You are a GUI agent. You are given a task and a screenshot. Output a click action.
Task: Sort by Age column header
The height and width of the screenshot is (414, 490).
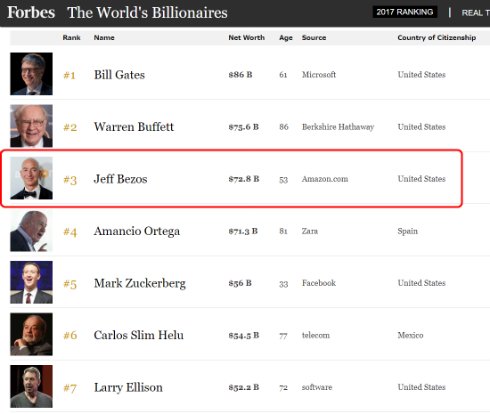coord(286,38)
